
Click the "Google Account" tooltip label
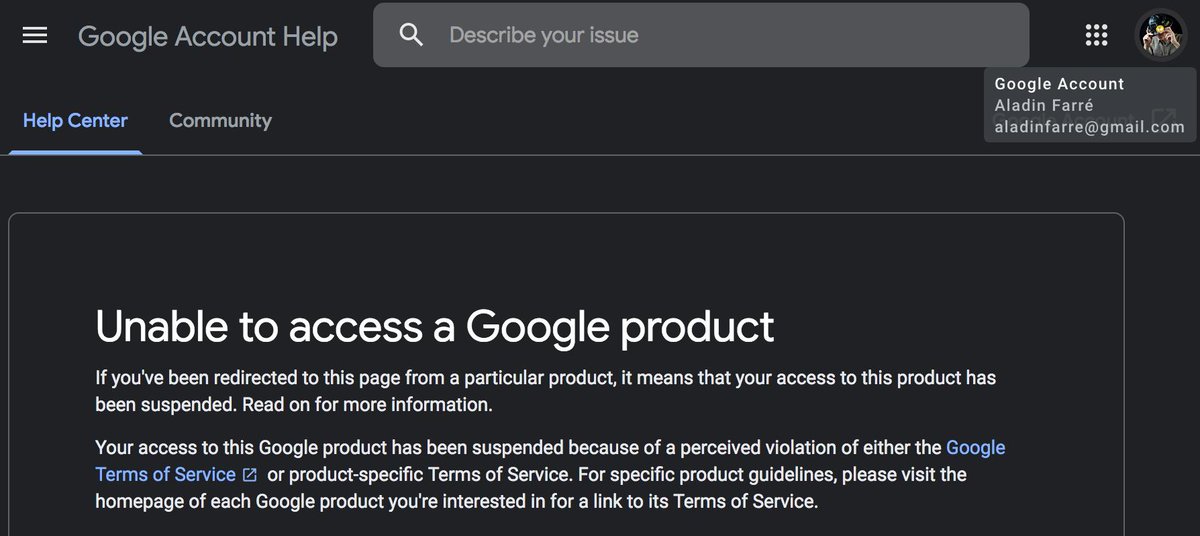click(x=1059, y=85)
